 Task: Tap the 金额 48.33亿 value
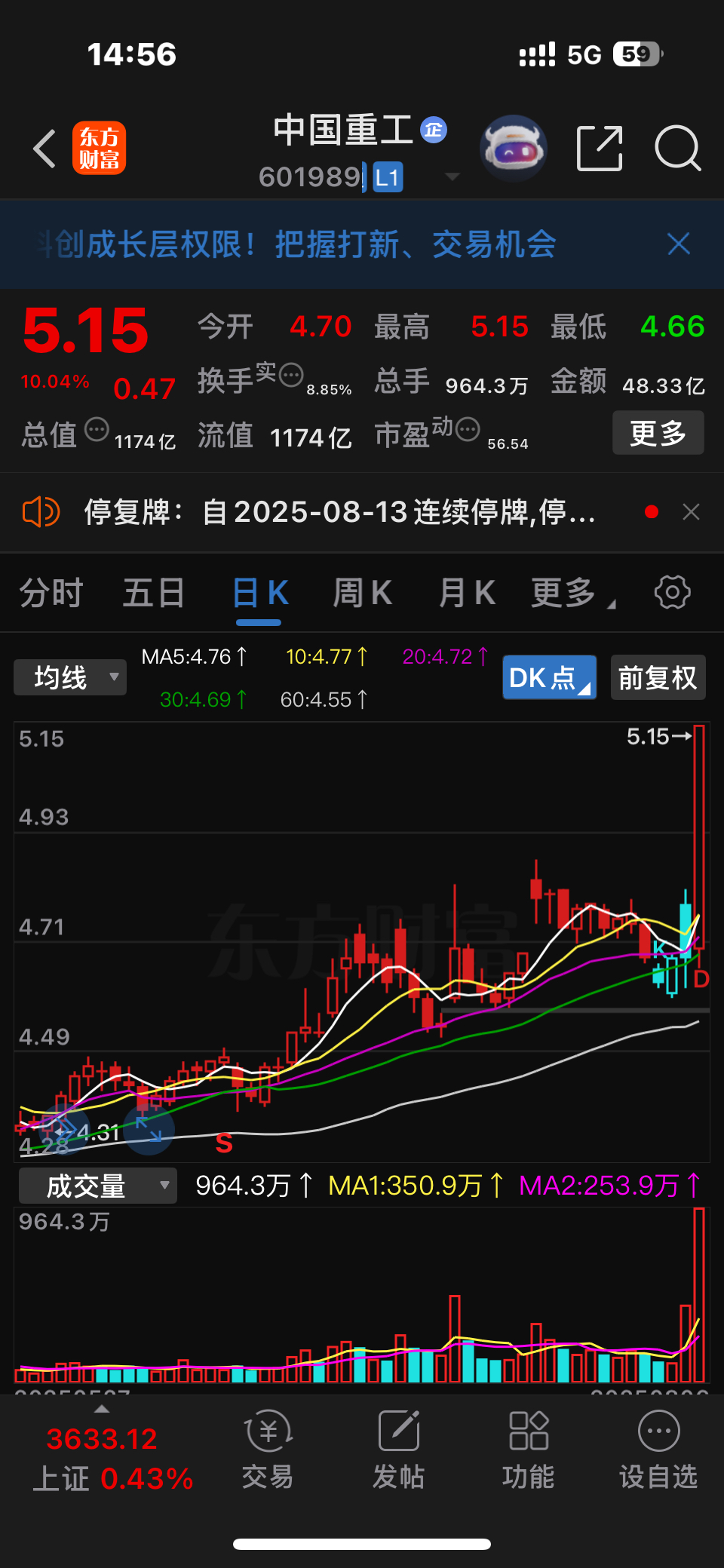664,385
